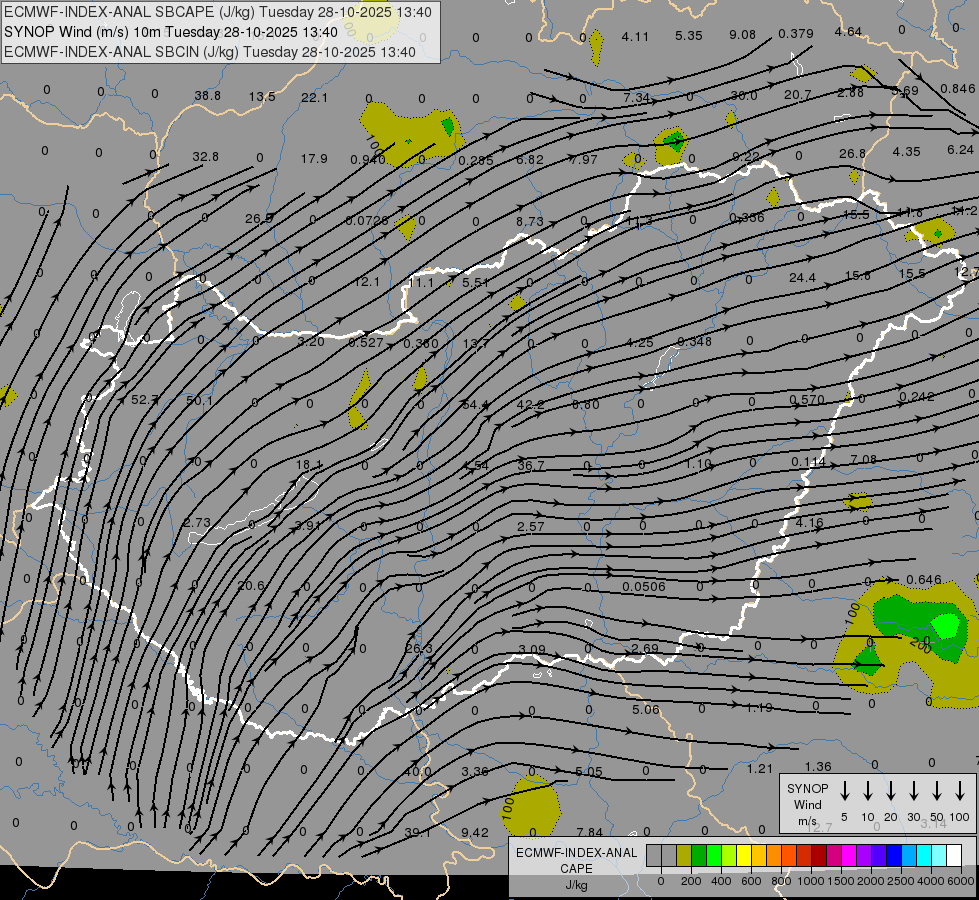979x900 pixels.
Task: Click the map value 9.08
Action: [x=742, y=34]
